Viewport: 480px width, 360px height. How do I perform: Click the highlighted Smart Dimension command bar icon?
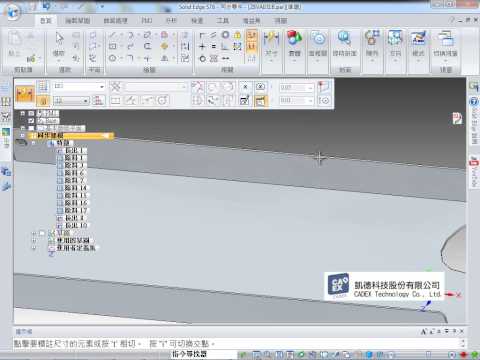pos(25,94)
